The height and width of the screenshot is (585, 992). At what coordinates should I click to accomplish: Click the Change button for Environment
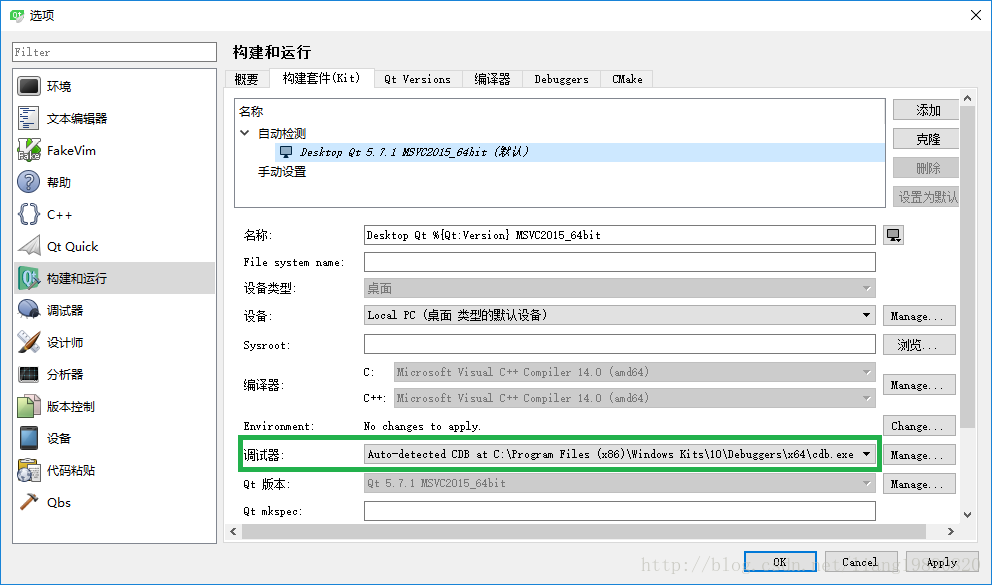click(919, 426)
